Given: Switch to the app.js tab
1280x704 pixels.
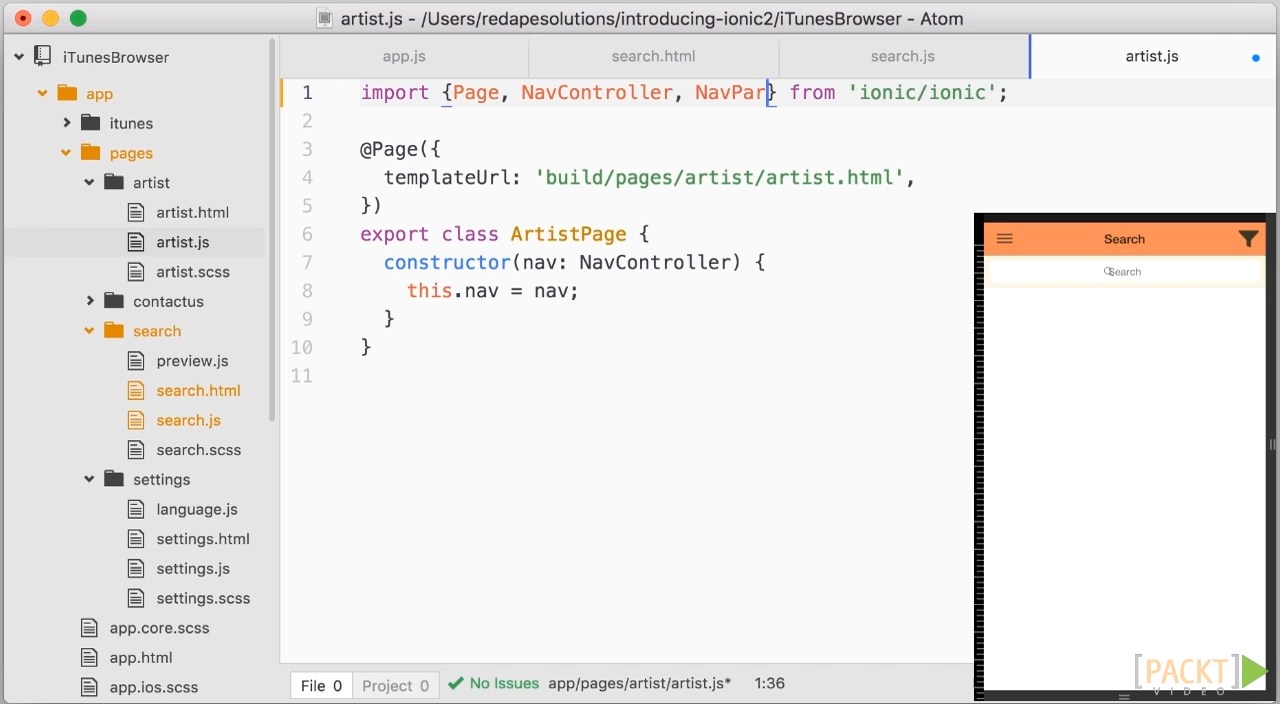Looking at the screenshot, I should click(x=404, y=56).
